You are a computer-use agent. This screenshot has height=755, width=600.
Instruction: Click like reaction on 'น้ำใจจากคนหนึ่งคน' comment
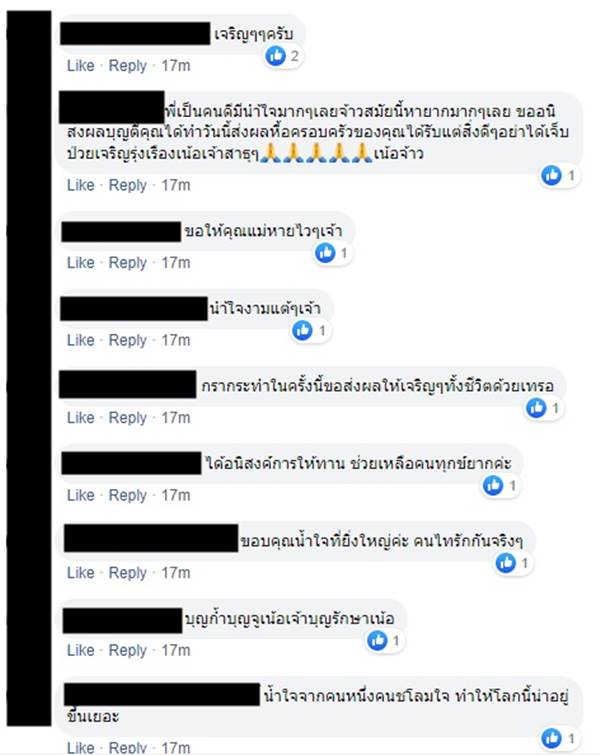coord(551,738)
